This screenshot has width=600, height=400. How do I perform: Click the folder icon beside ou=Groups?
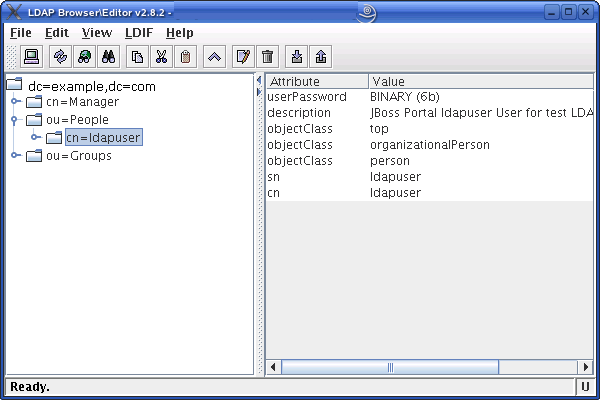coord(34,156)
